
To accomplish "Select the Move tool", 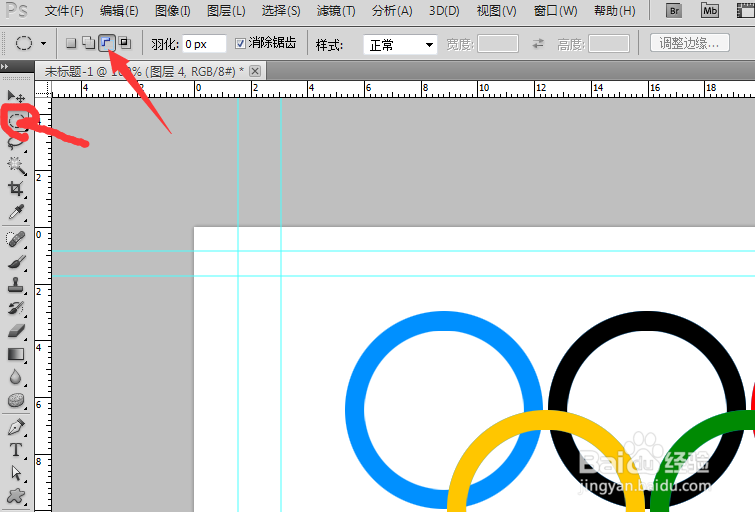I will pyautogui.click(x=16, y=96).
